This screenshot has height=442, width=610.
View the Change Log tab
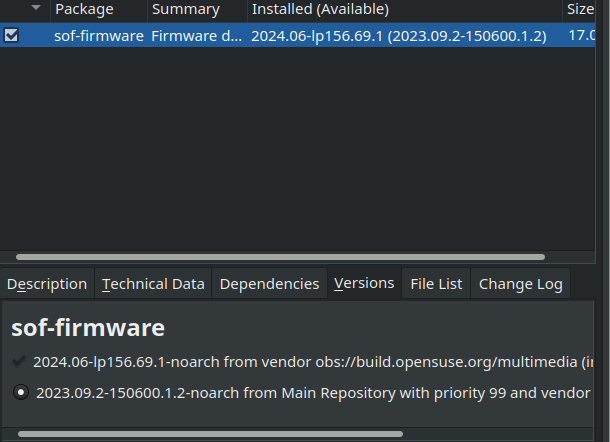pyautogui.click(x=520, y=284)
